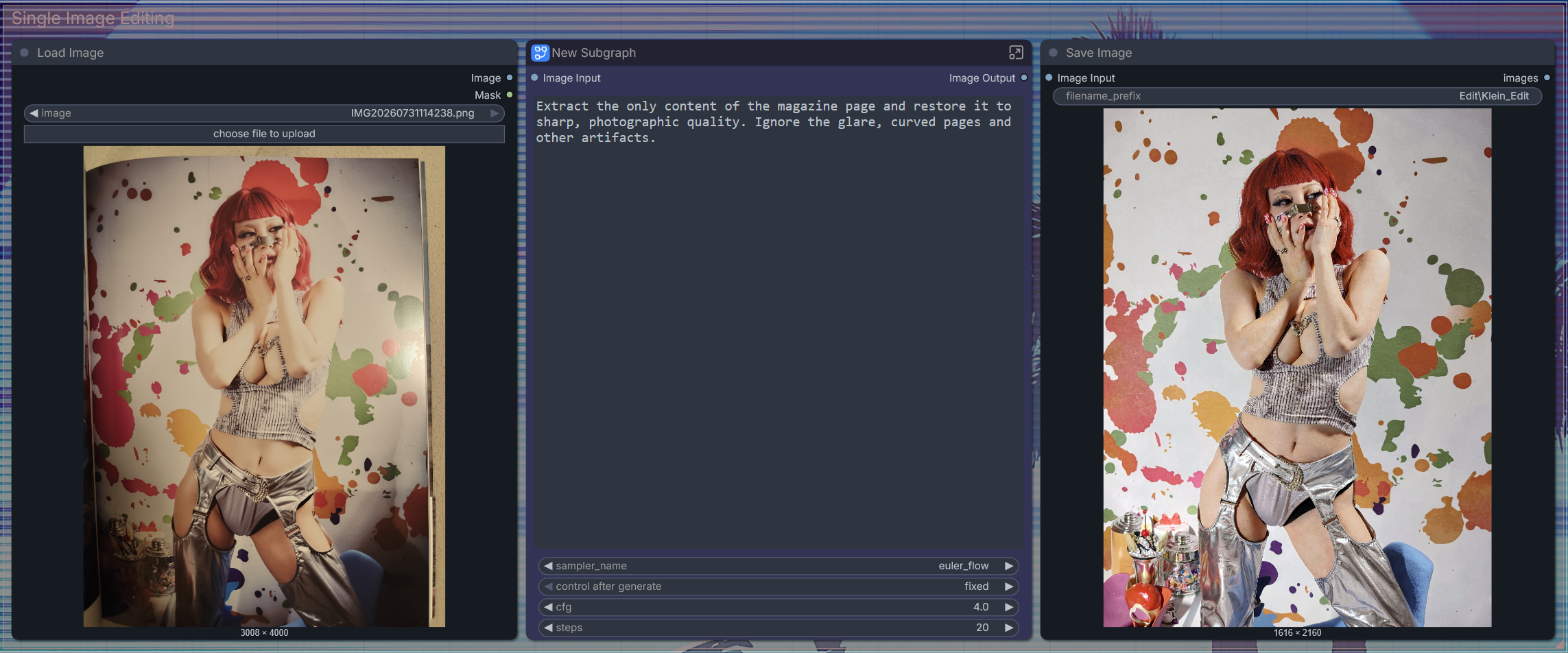Select the next image file with the right arrow
Screen dimensions: 1568x653
[495, 113]
